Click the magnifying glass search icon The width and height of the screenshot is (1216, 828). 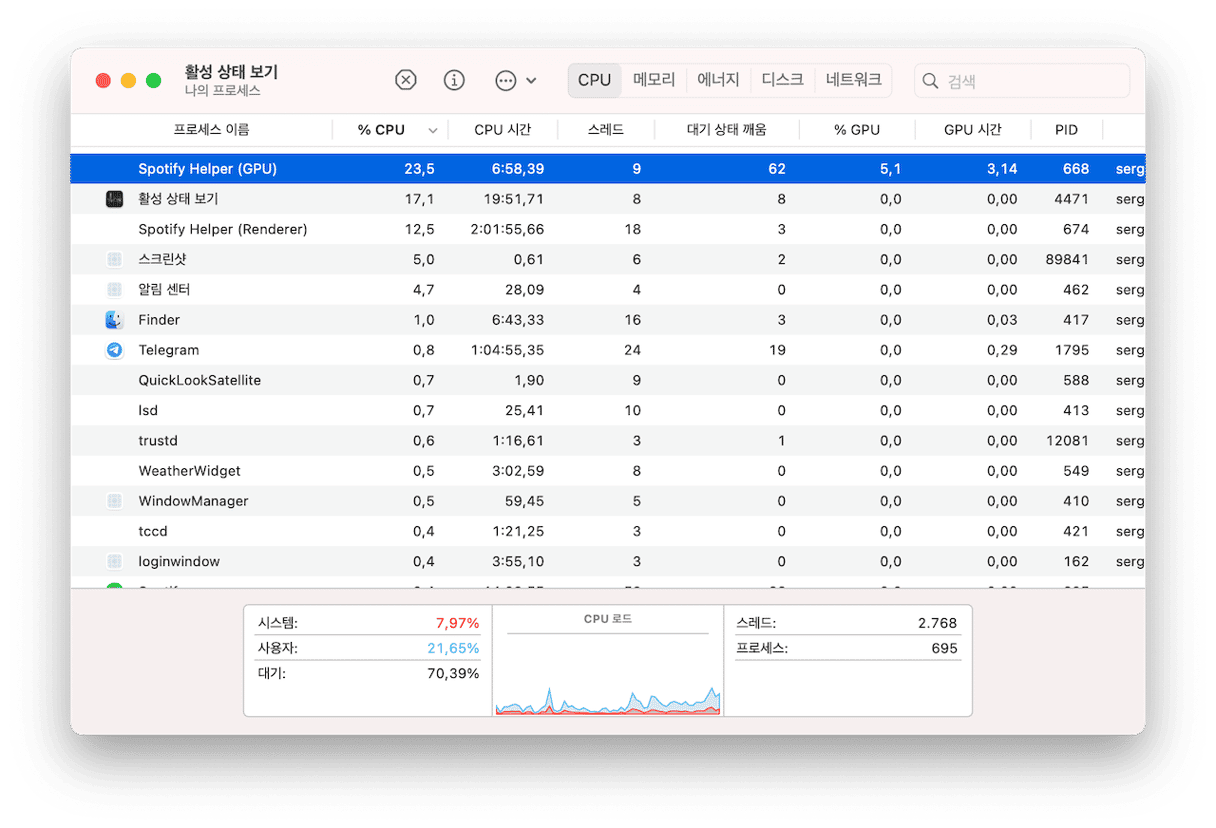(x=930, y=81)
